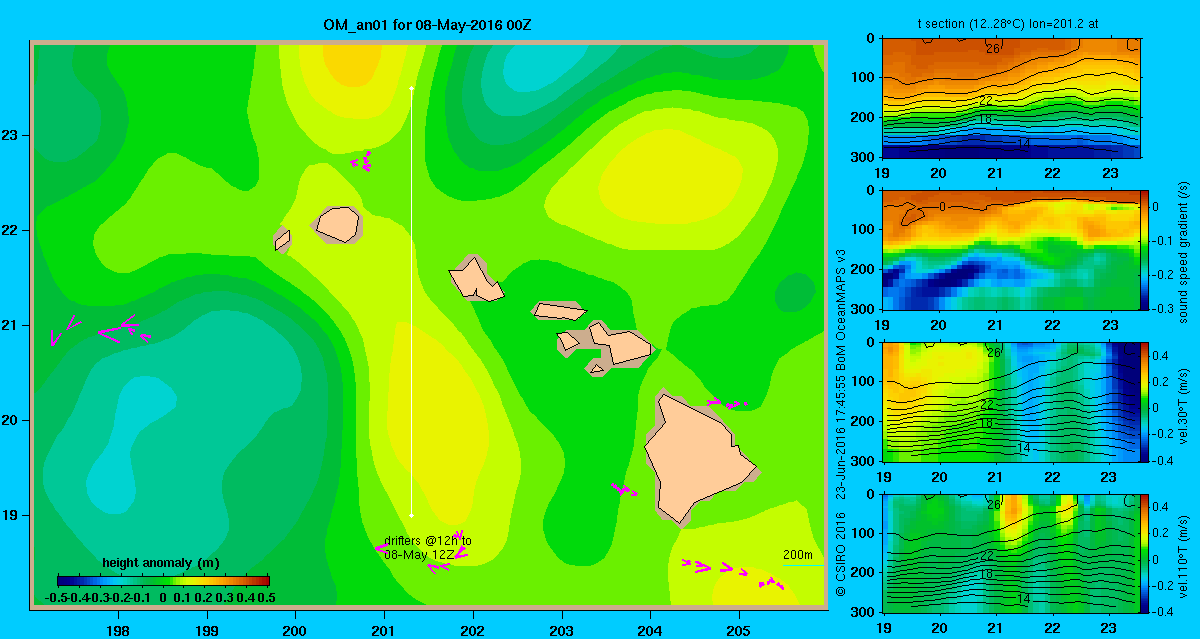The image size is (1200, 639).
Task: Open the vel.30°T velocity section panel
Action: click(x=1012, y=401)
